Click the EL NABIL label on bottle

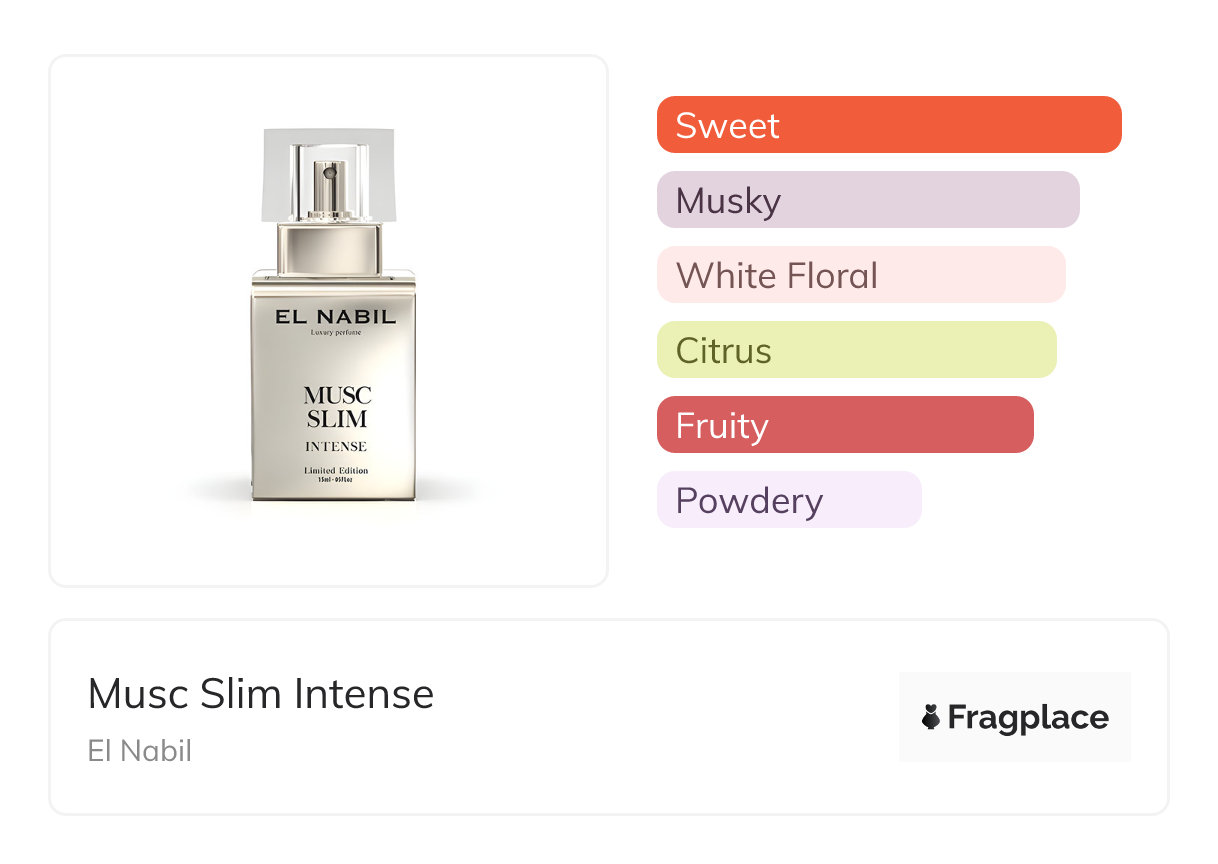click(336, 317)
